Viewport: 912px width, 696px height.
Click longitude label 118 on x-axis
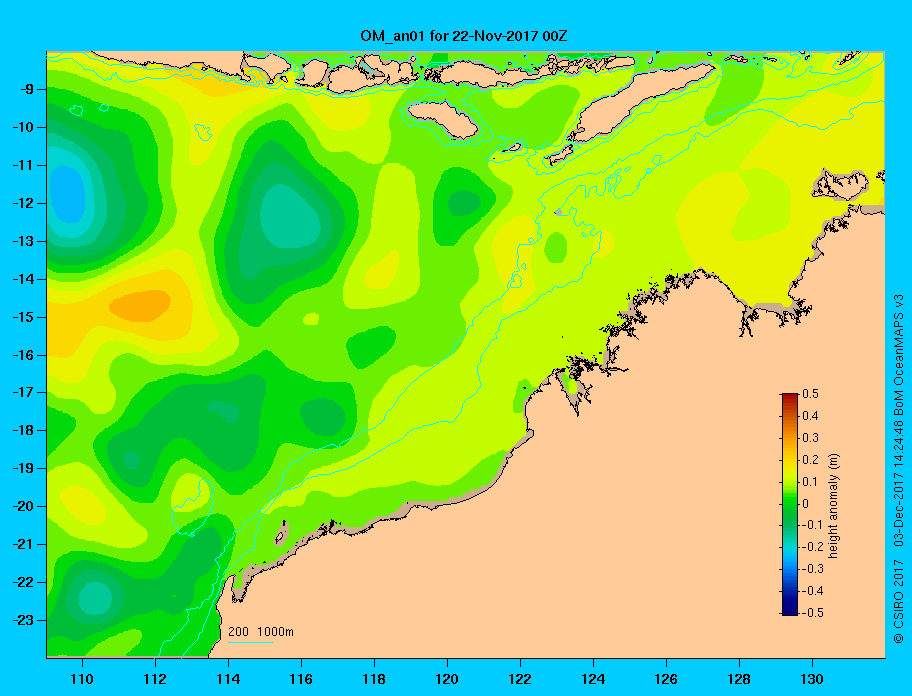coord(374,679)
